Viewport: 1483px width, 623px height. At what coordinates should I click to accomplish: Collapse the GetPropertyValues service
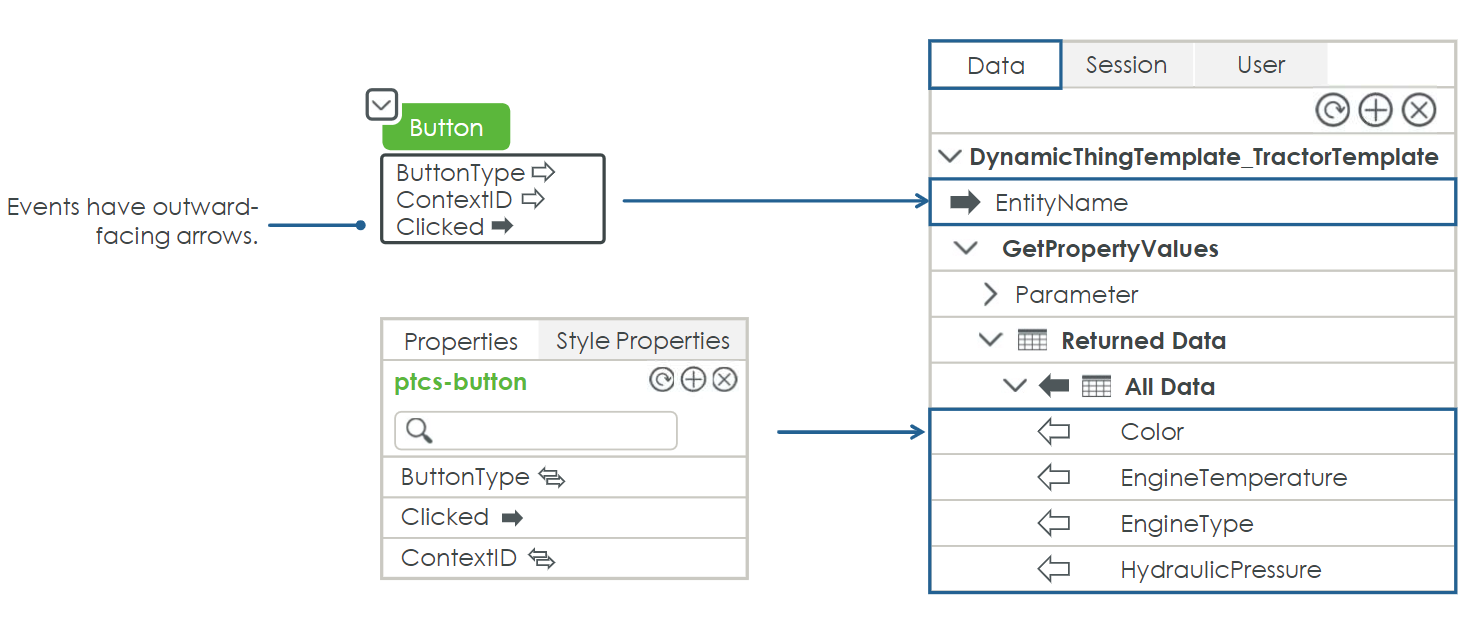(966, 248)
